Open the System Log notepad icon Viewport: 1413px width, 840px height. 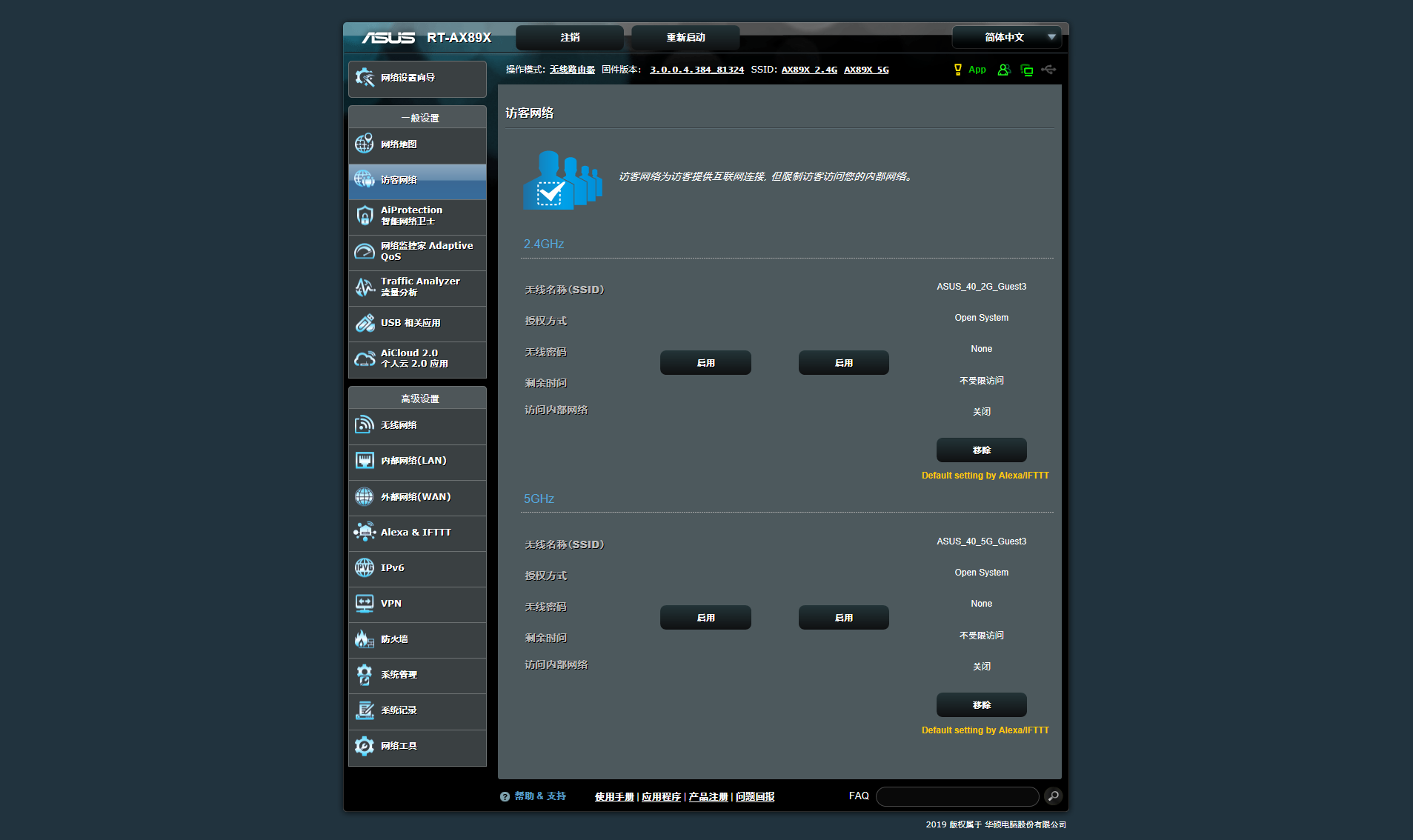(365, 710)
